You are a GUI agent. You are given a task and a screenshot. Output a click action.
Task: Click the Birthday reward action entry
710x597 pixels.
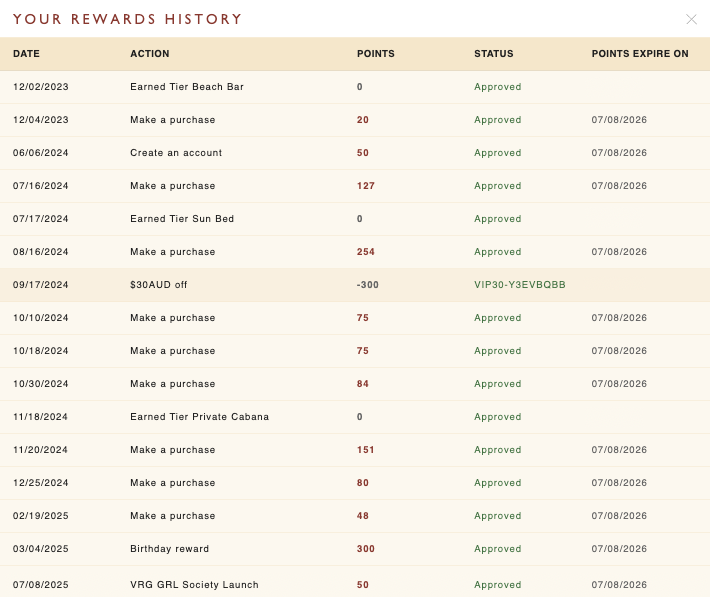[x=169, y=549]
